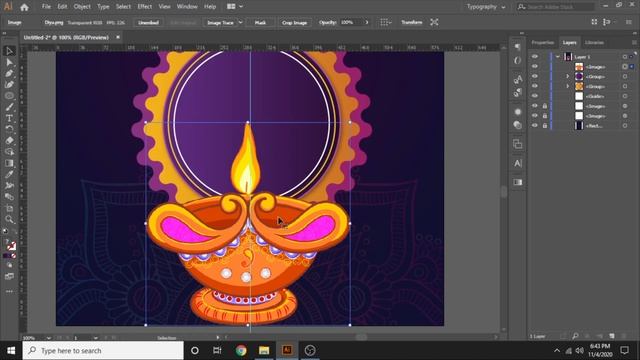Click Fill and Stroke color swatch
Image resolution: width=640 pixels, height=360 pixels.
coord(11,245)
